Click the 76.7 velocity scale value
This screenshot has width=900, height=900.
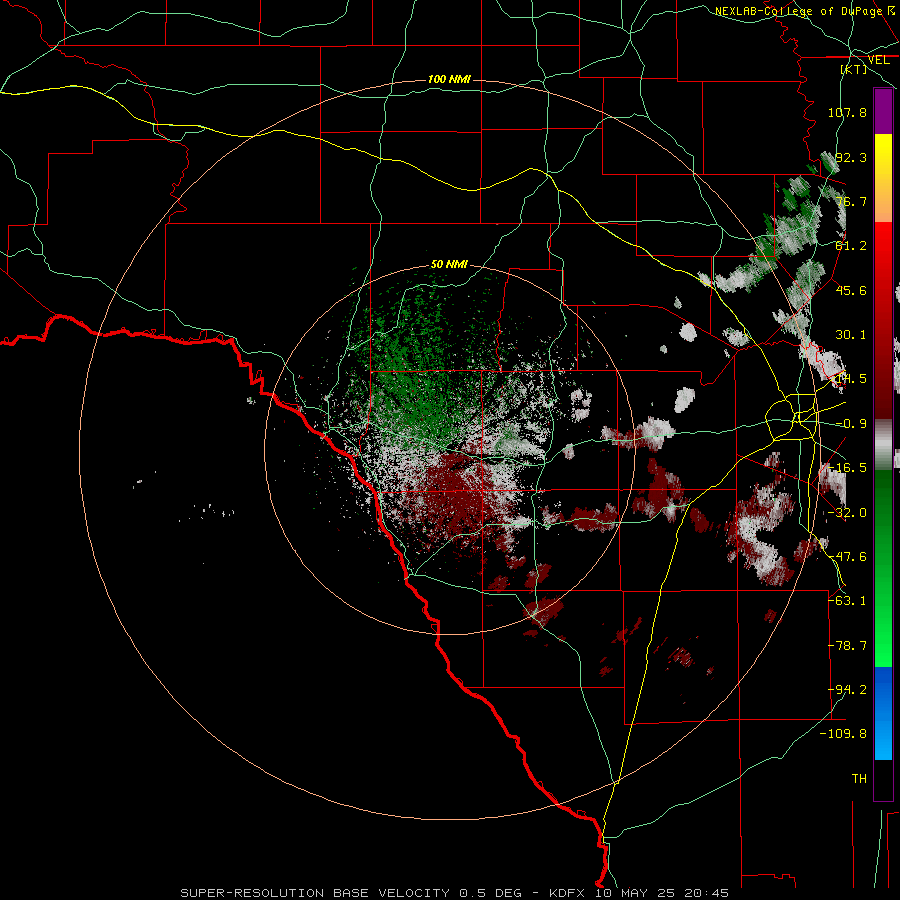[851, 201]
